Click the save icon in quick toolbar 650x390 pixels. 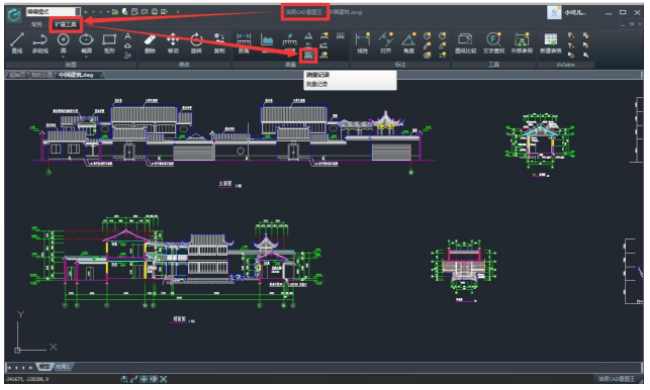(x=134, y=12)
